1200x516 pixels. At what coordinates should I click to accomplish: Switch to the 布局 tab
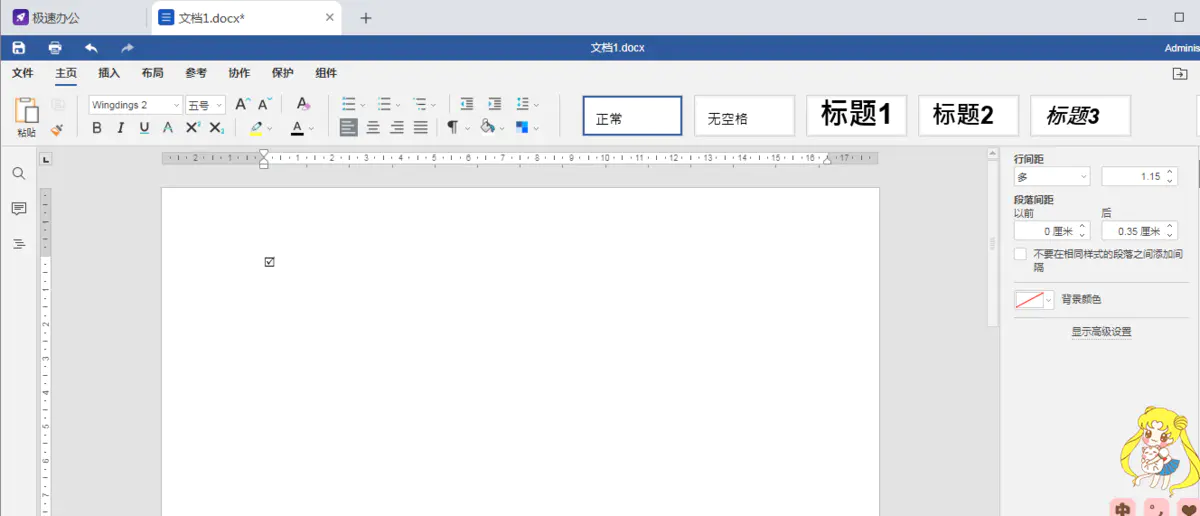click(x=152, y=73)
